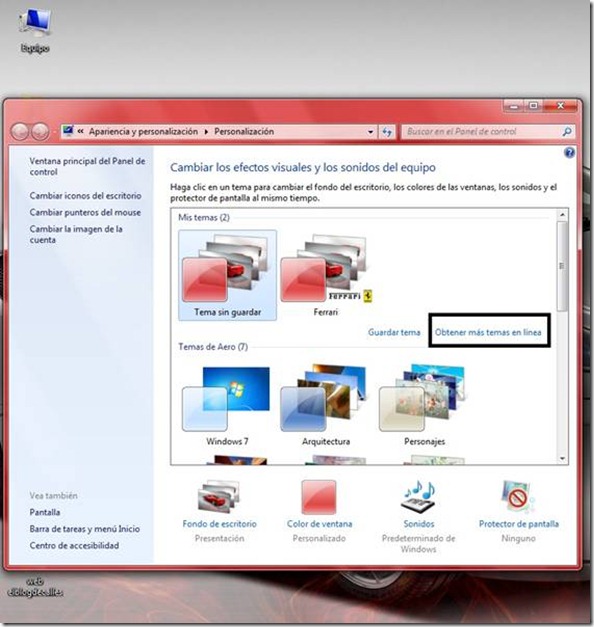Expand the address bar history dropdown arrow
Image resolution: width=594 pixels, height=627 pixels.
[370, 132]
